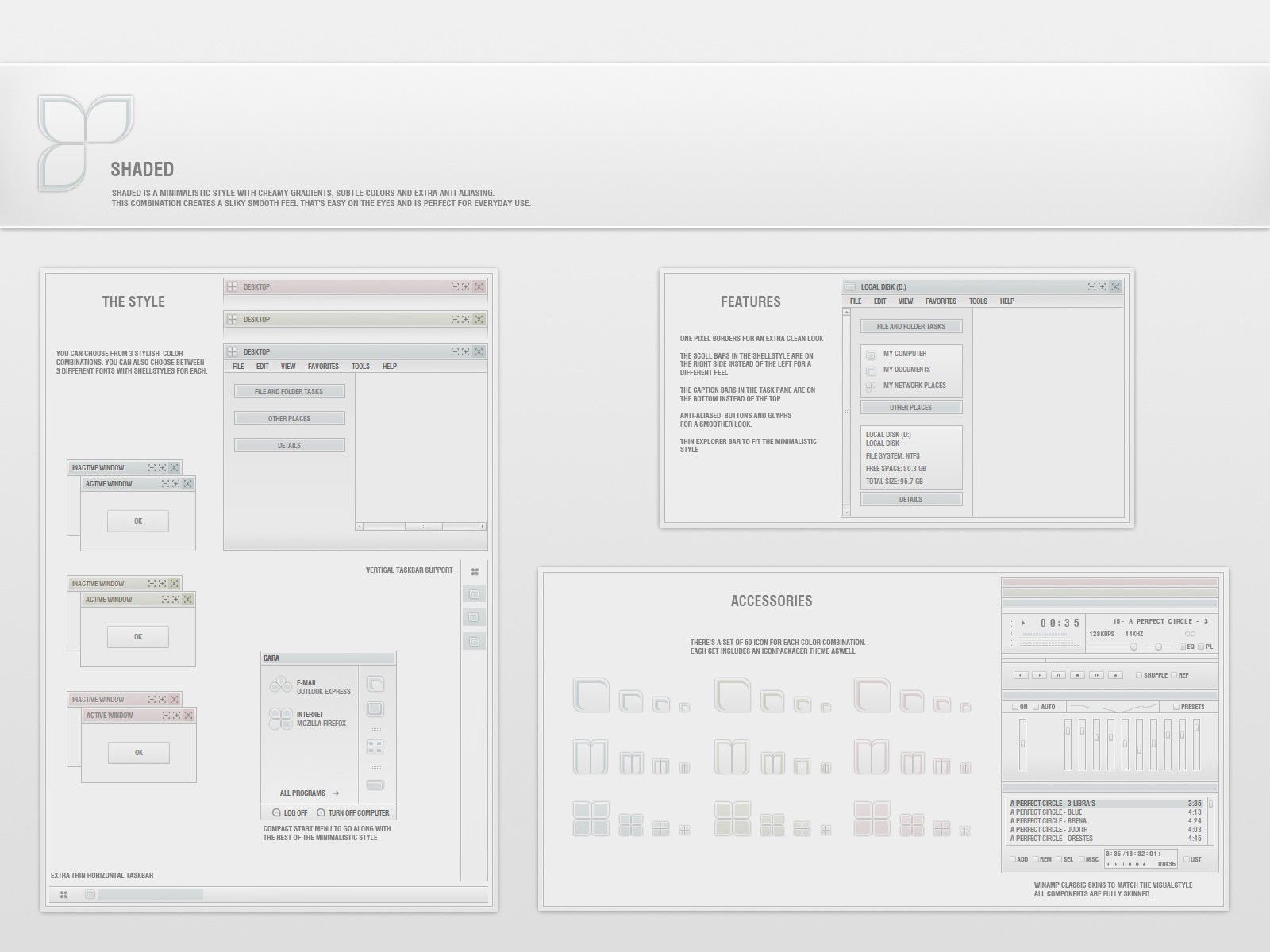Click OK in the green Active Window dialog
Screen dimensions: 1270x952
tap(138, 637)
